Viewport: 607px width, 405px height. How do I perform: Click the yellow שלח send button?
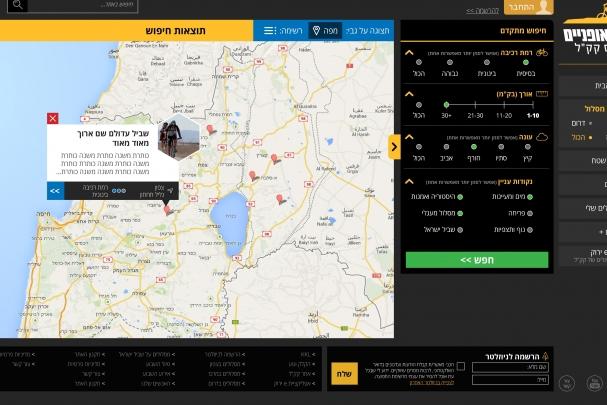pyautogui.click(x=344, y=374)
